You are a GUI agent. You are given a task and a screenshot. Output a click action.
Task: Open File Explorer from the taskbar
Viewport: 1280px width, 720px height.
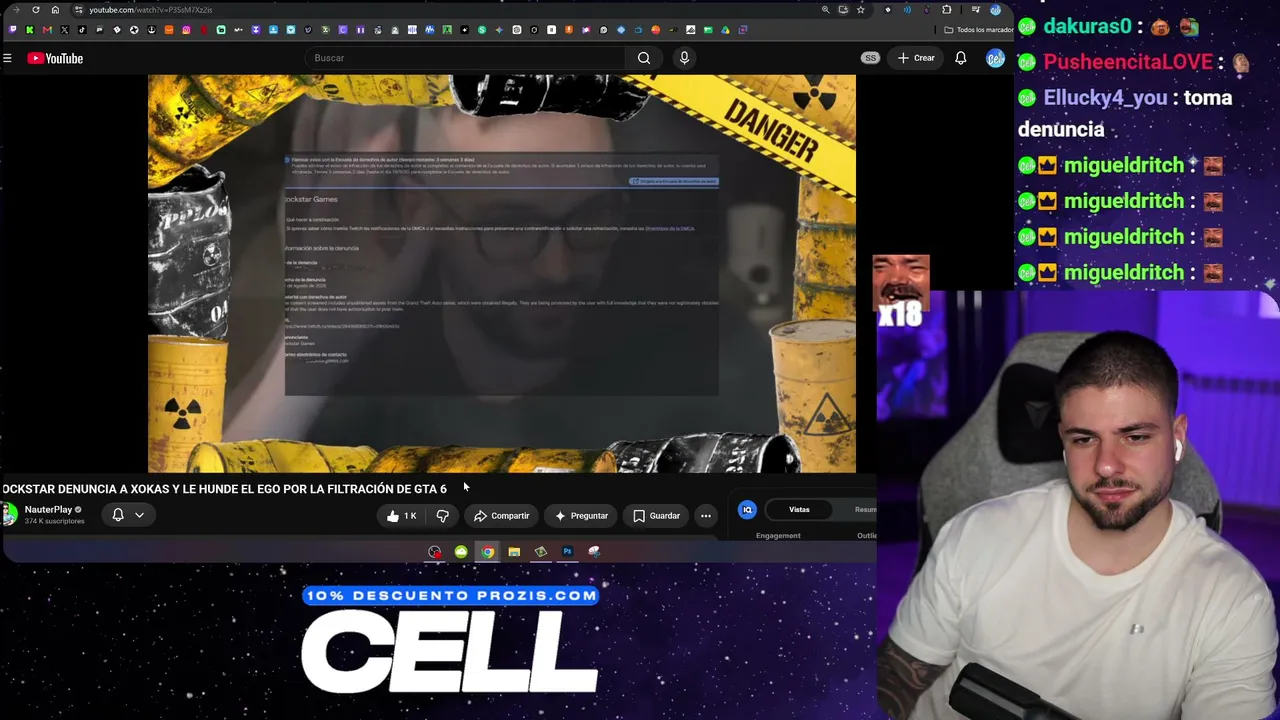pos(514,552)
